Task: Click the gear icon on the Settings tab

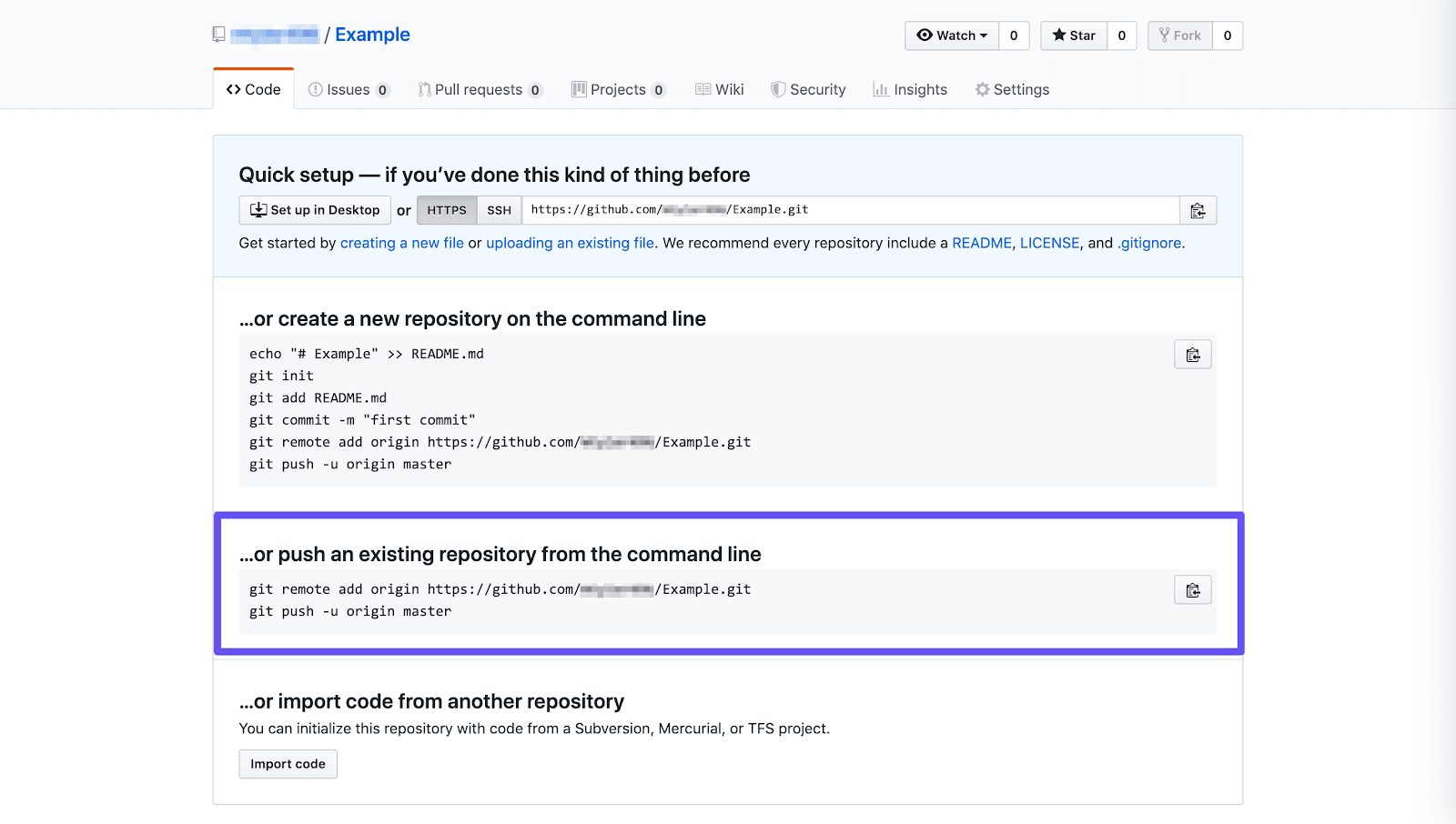Action: click(x=982, y=89)
